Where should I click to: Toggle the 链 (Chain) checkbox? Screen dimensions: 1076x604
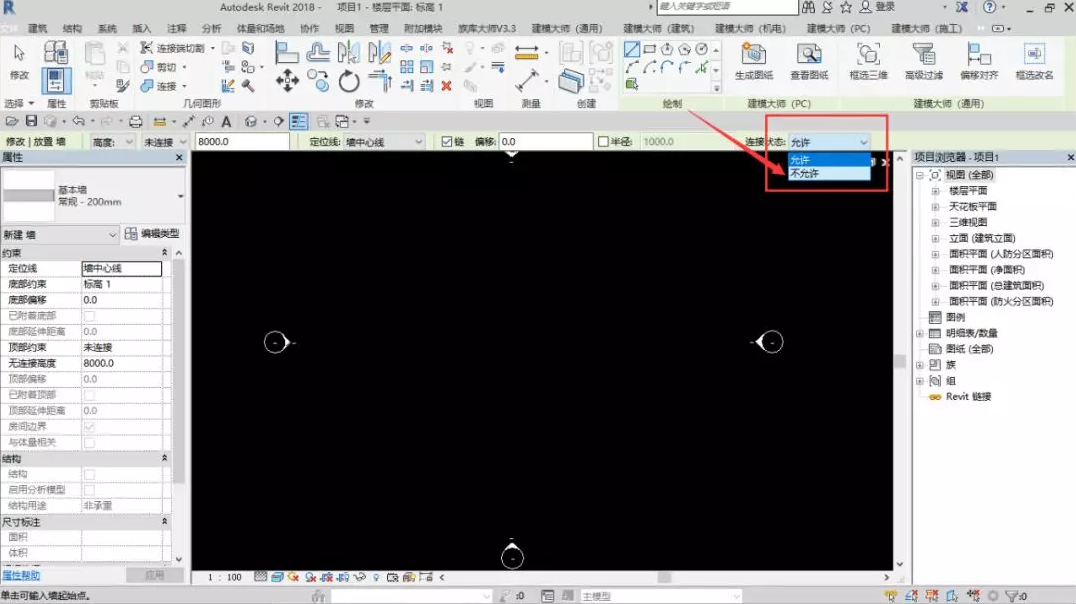[447, 141]
